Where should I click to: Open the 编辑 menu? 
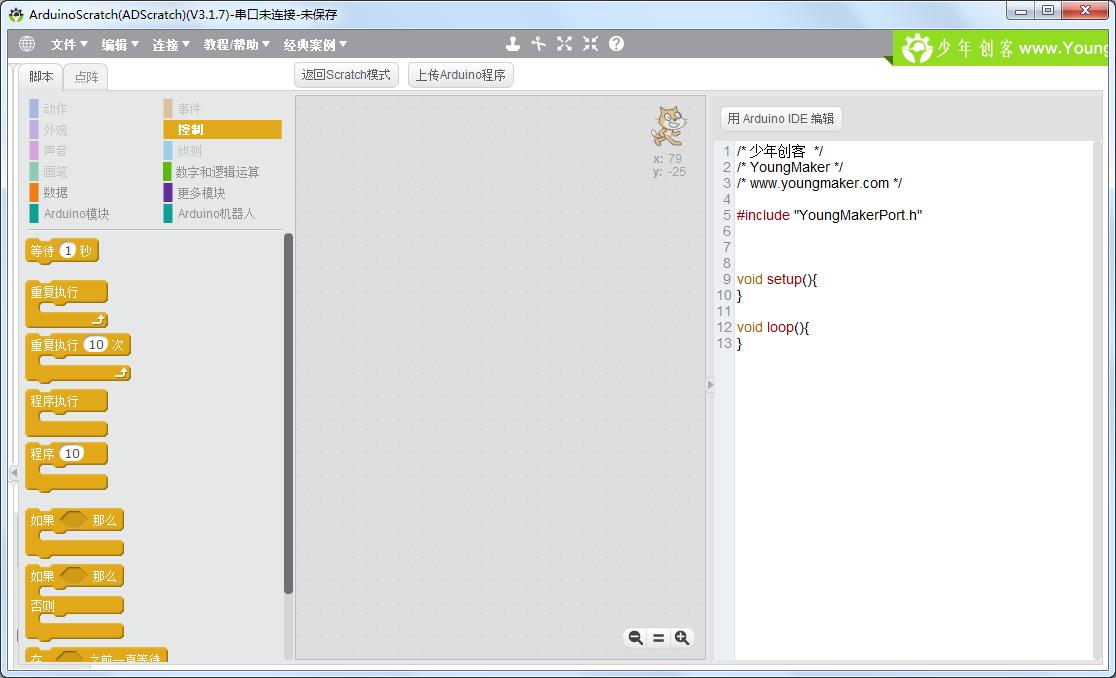[x=120, y=44]
